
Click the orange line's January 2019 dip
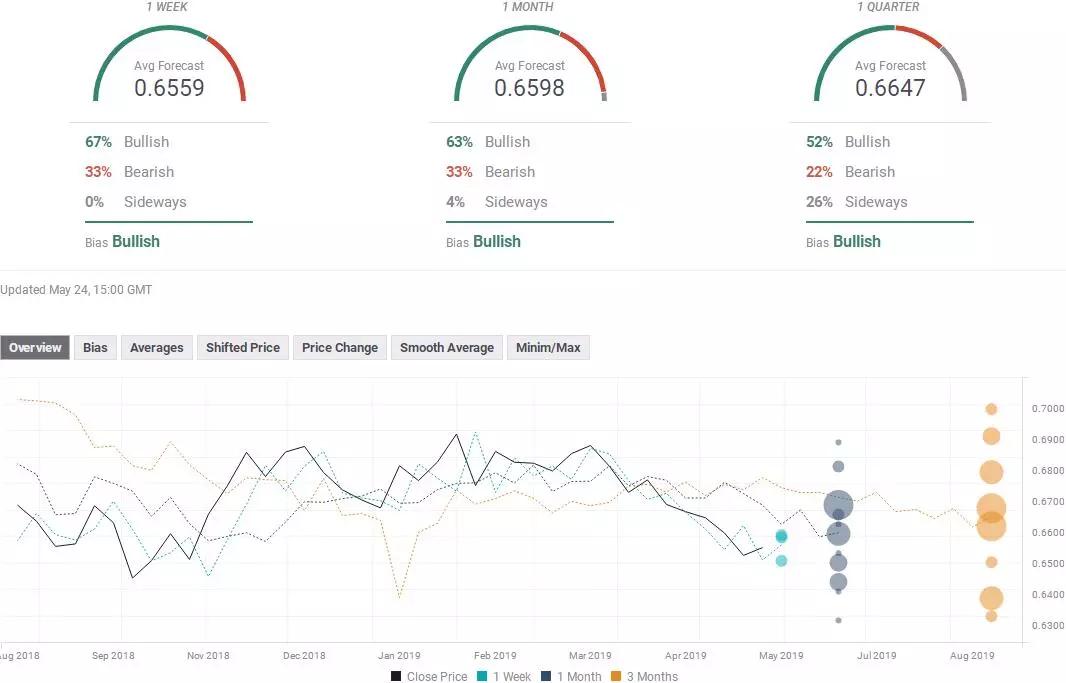pyautogui.click(x=400, y=597)
